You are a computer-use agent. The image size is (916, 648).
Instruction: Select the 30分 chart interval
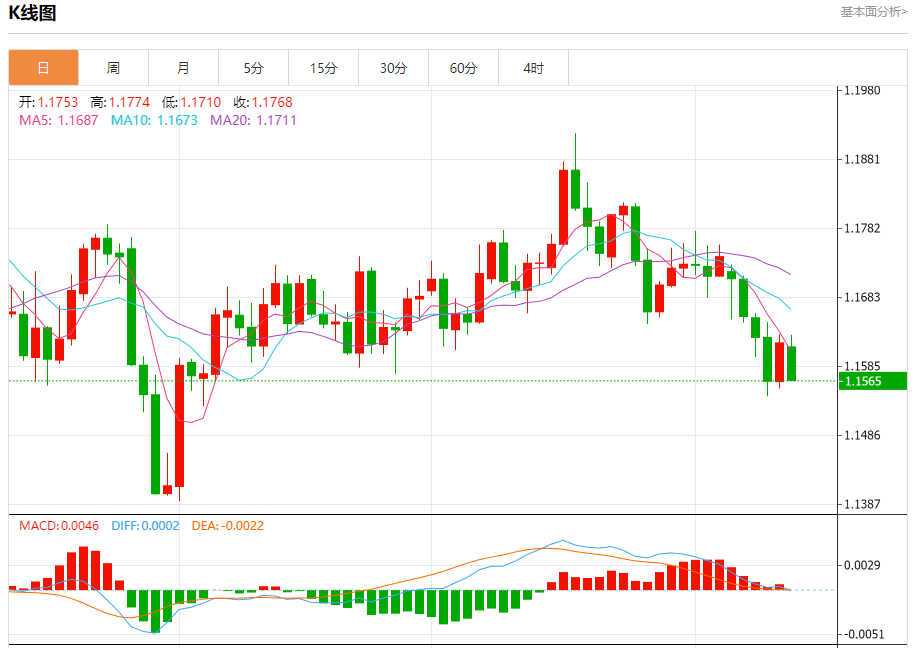tap(393, 68)
